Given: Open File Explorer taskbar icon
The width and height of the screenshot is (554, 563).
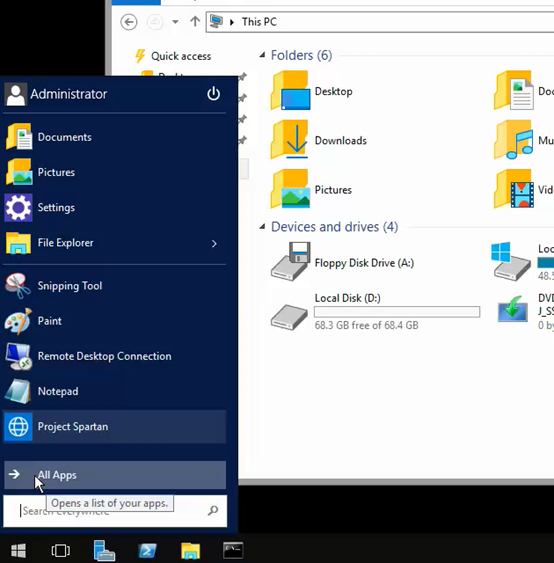Looking at the screenshot, I should coord(190,550).
